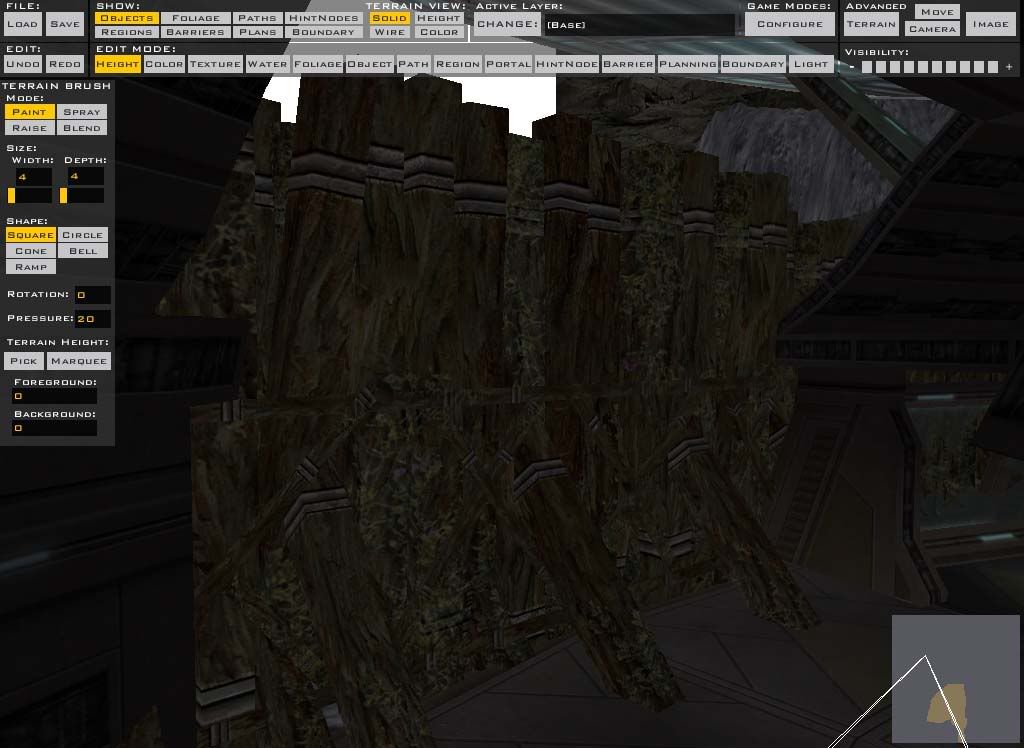Switch to Barrier edit mode
Image resolution: width=1024 pixels, height=748 pixels.
click(x=628, y=64)
